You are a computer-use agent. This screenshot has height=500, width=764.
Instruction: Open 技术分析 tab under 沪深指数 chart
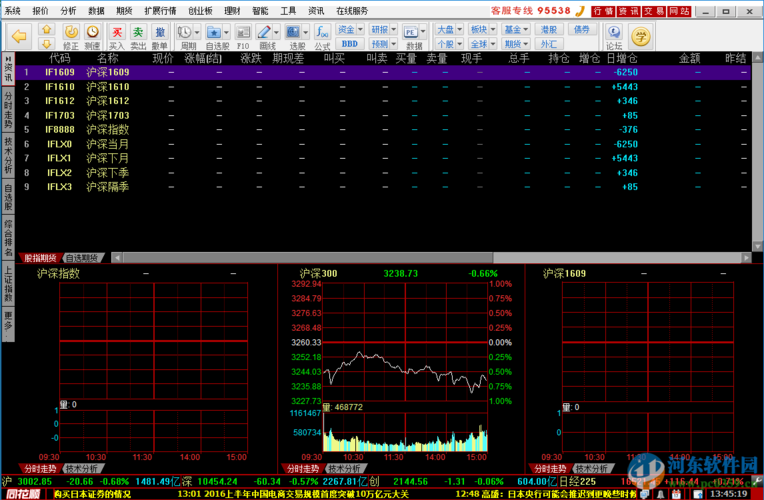tap(82, 469)
